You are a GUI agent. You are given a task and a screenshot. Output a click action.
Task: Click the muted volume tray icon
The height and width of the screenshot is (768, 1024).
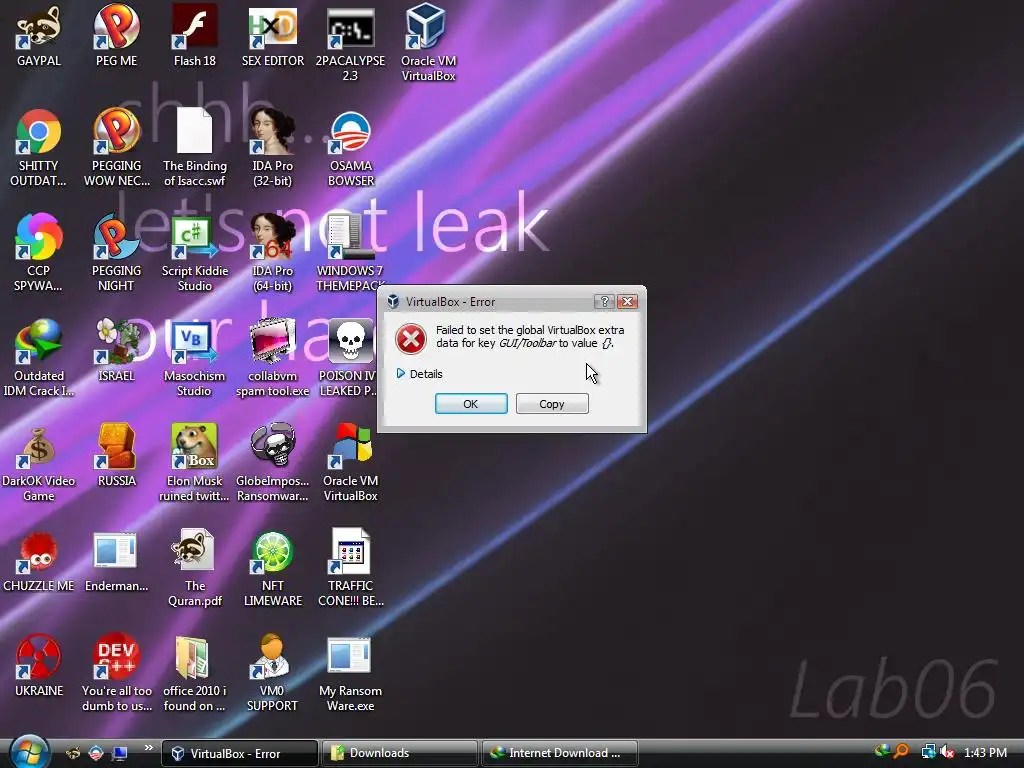tap(947, 752)
